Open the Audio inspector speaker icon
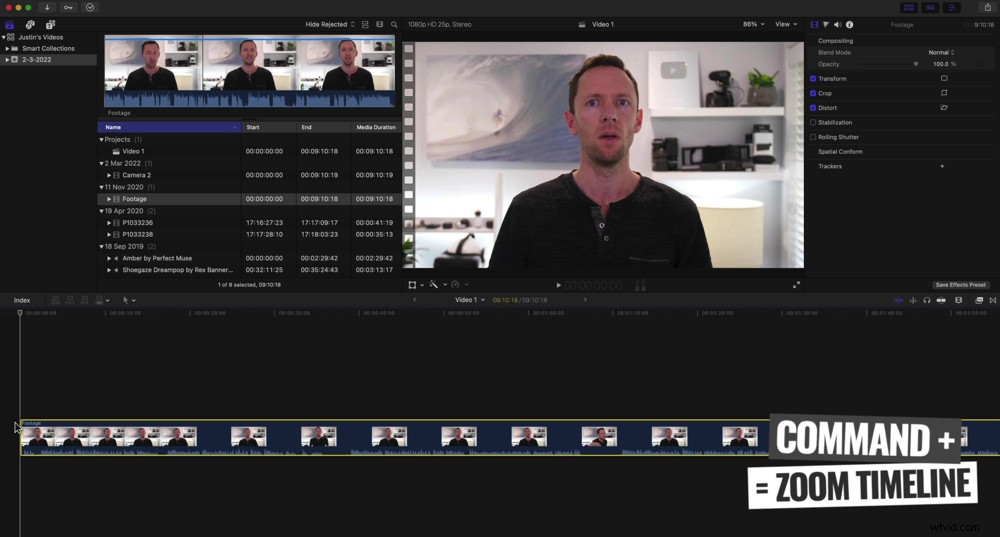This screenshot has height=537, width=1000. [838, 24]
